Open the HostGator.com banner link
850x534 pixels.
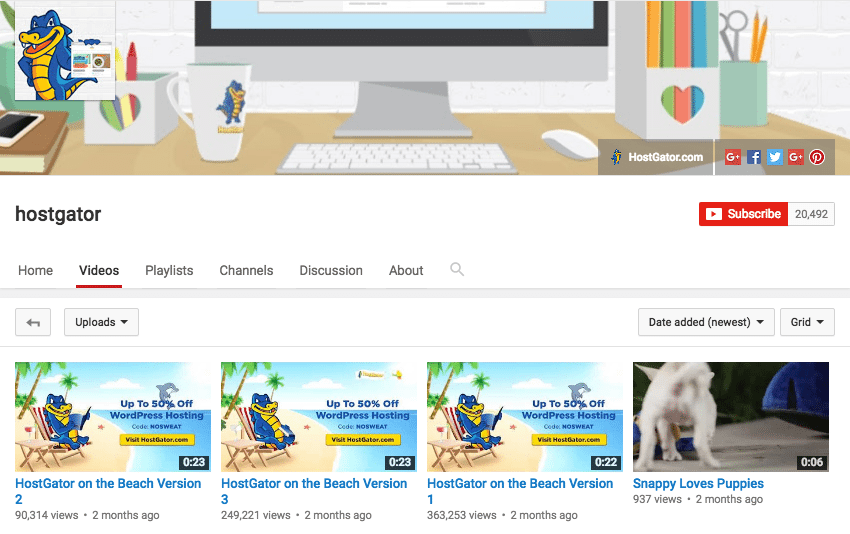click(x=658, y=157)
